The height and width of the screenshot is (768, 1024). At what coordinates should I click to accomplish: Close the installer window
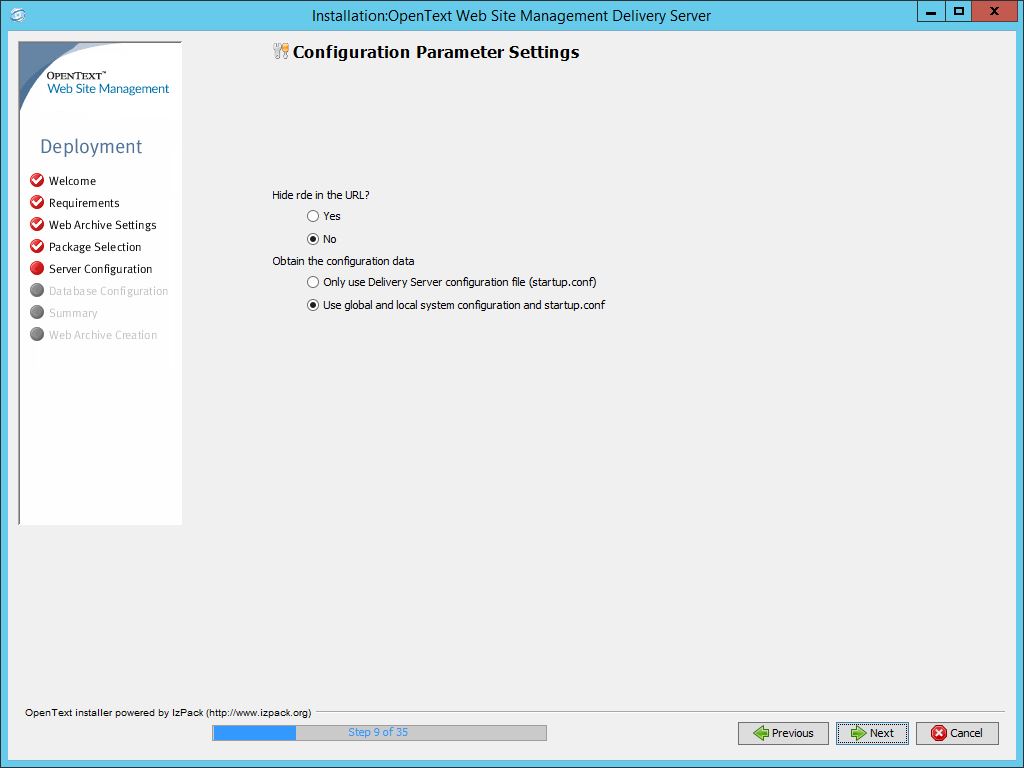coord(995,12)
